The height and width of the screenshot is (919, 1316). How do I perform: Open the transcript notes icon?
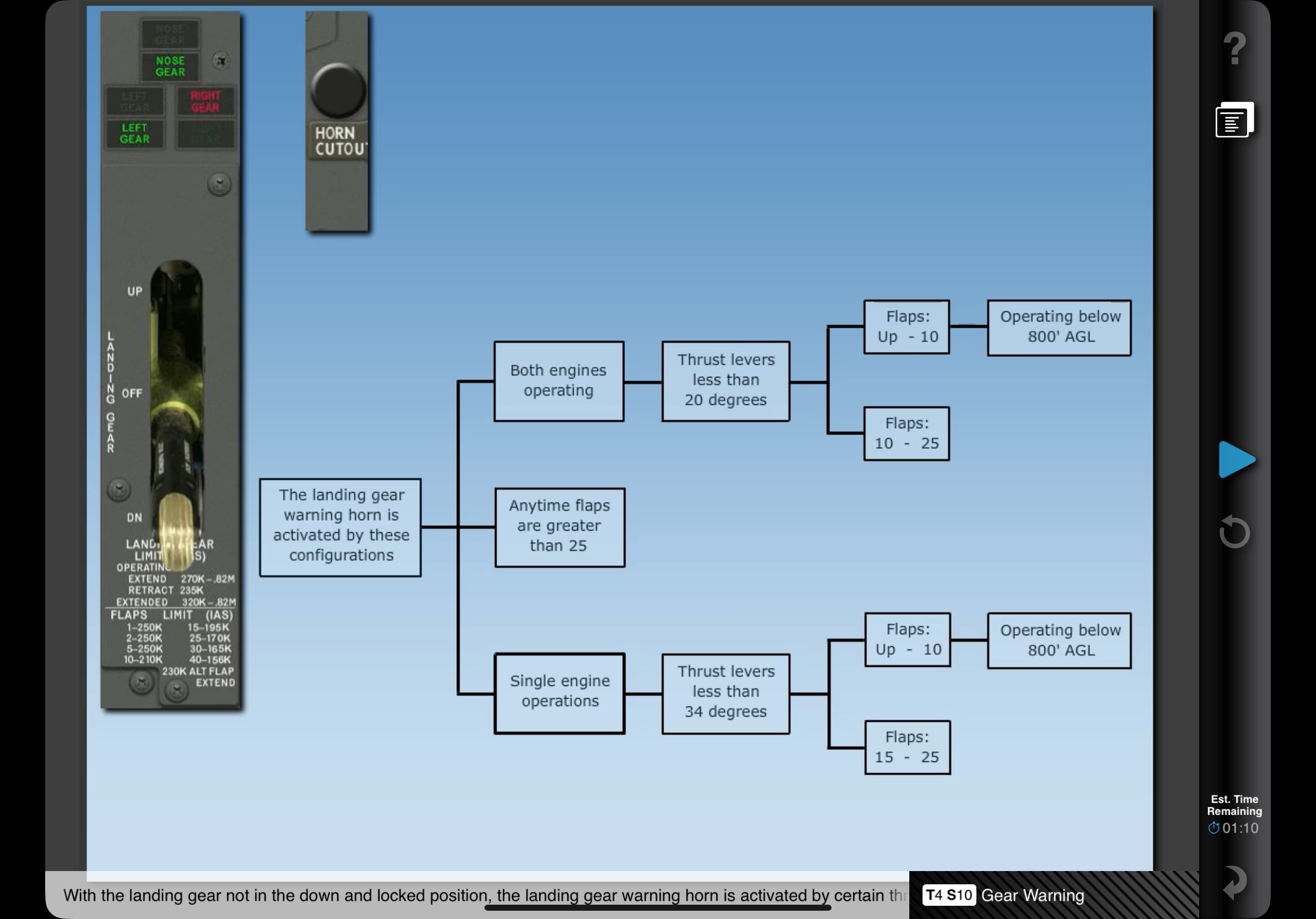[x=1234, y=120]
